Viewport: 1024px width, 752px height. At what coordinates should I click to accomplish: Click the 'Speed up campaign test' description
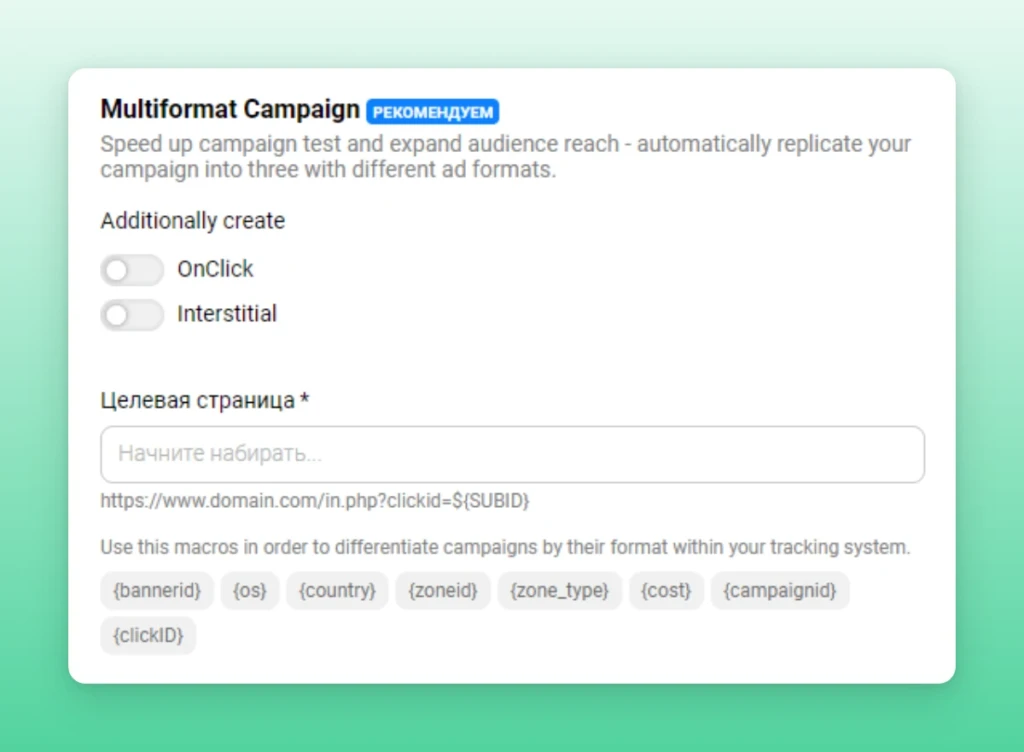pyautogui.click(x=505, y=157)
